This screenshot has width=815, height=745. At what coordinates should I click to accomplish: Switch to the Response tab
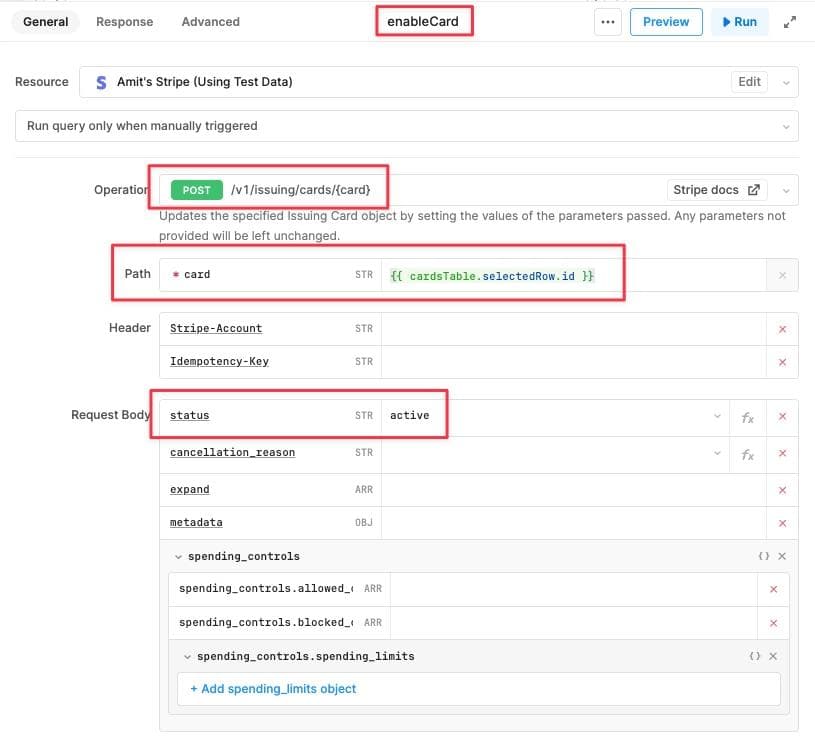pyautogui.click(x=124, y=21)
